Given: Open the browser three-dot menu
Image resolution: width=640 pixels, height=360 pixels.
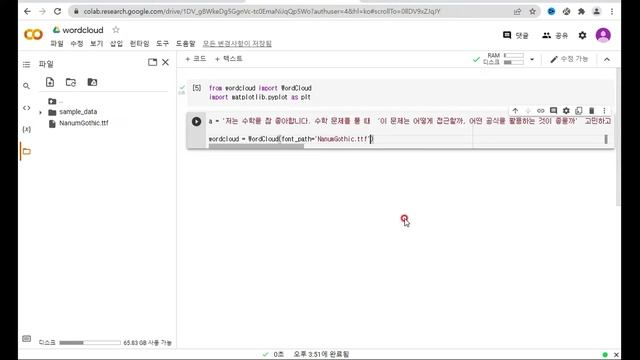Looking at the screenshot, I should pos(612,11).
